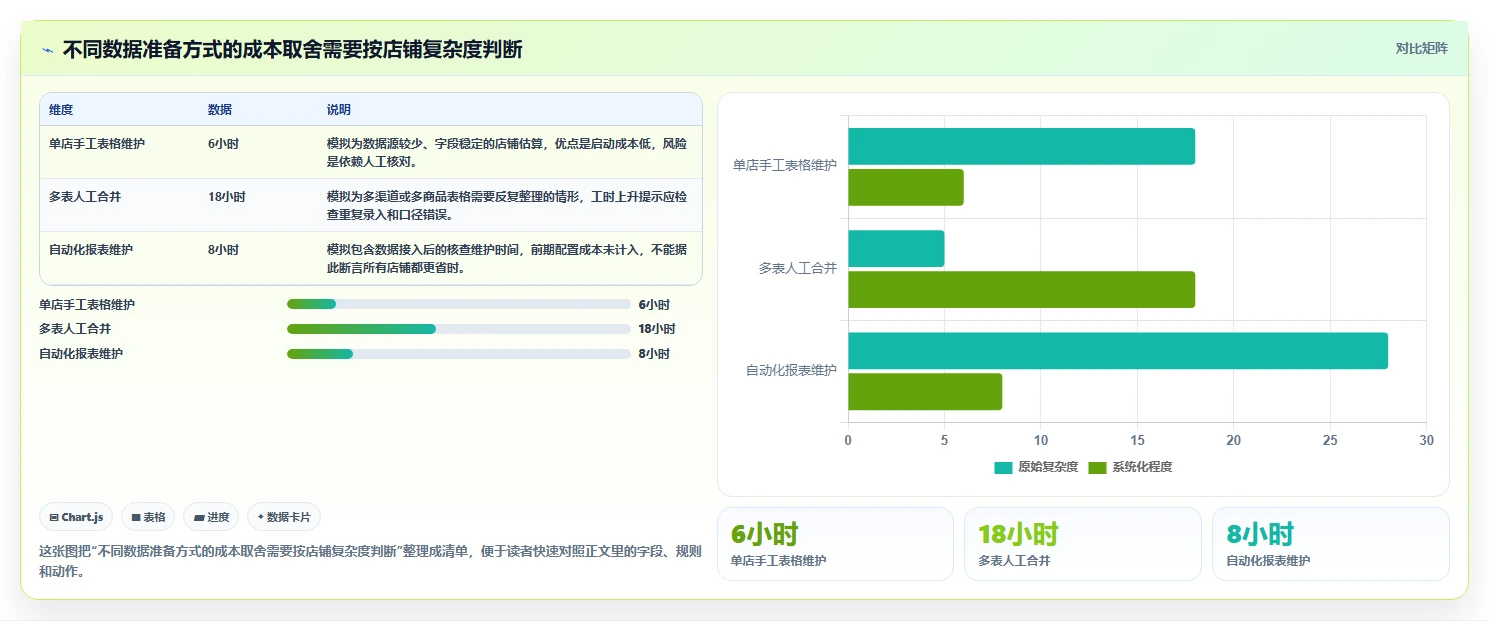1489x621 pixels.
Task: Open the 18小时 data card
Action: (1082, 544)
